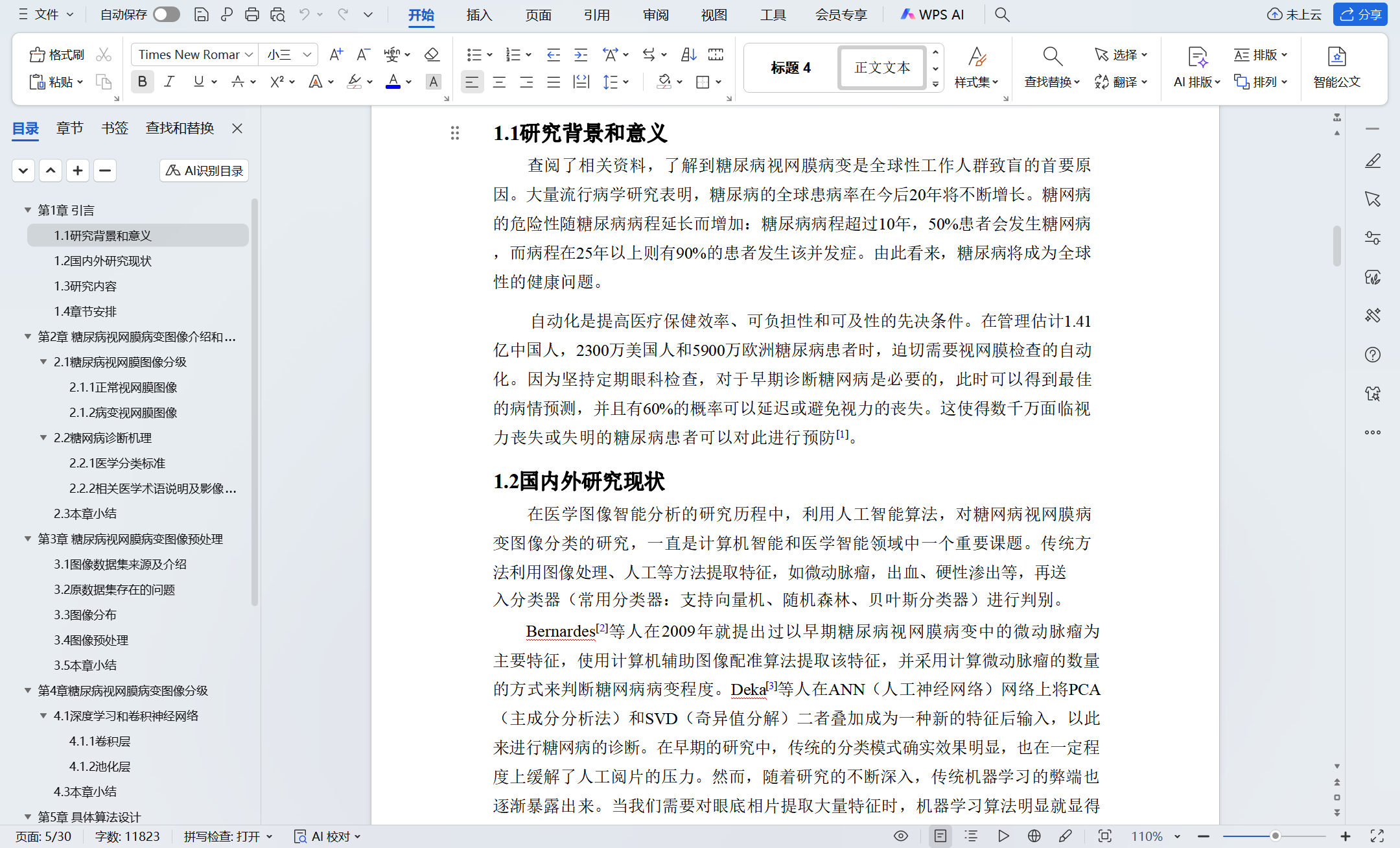The width and height of the screenshot is (1400, 848).
Task: Click the 分享 share button
Action: pyautogui.click(x=1360, y=14)
